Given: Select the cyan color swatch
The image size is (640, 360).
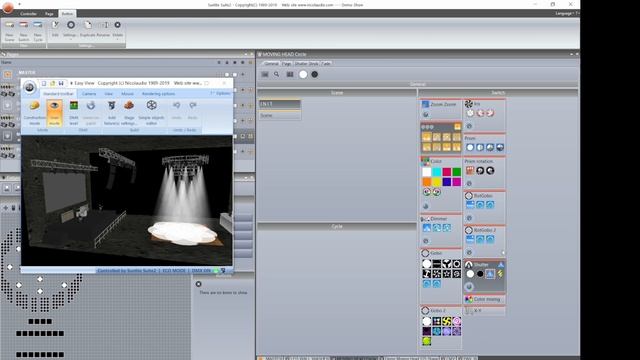Looking at the screenshot, I should point(437,171).
